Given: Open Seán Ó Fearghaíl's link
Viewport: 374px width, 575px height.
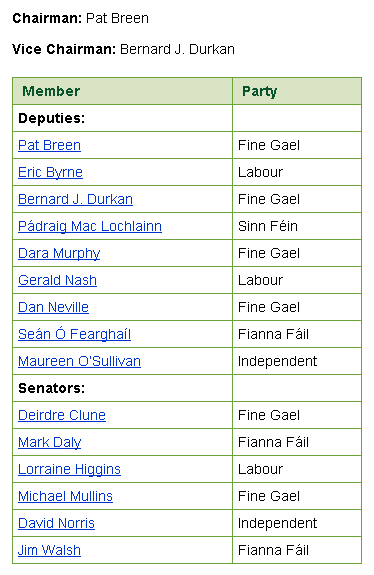Looking at the screenshot, I should [74, 334].
